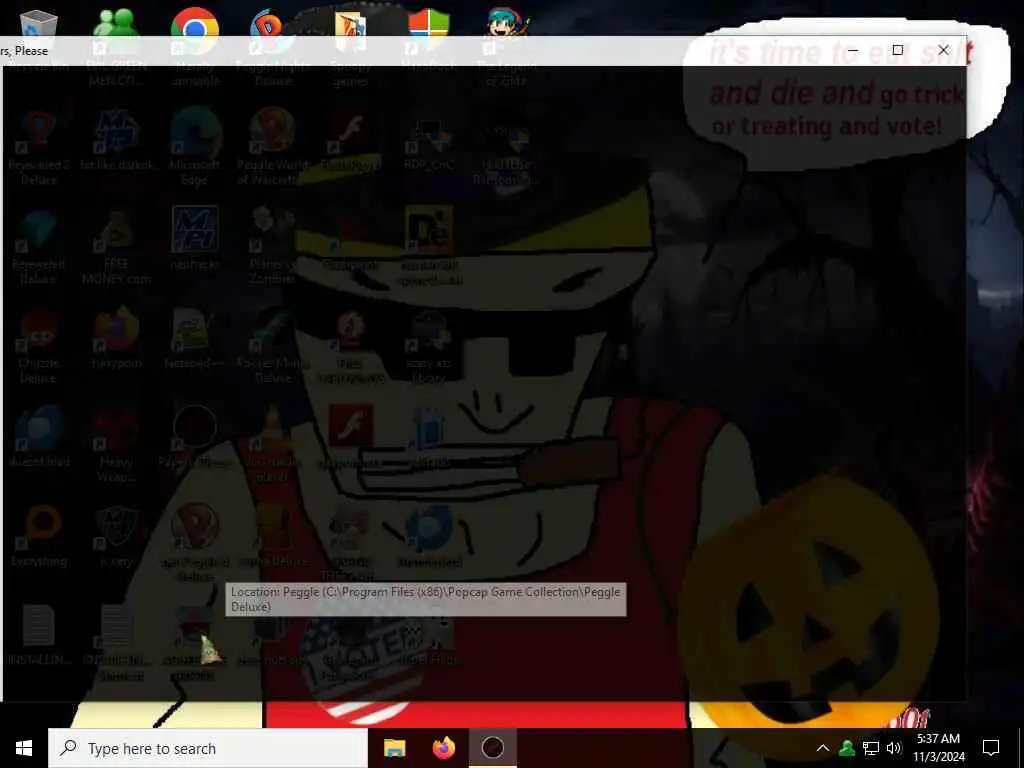Select the Papers, Please taskbar button

click(x=493, y=748)
